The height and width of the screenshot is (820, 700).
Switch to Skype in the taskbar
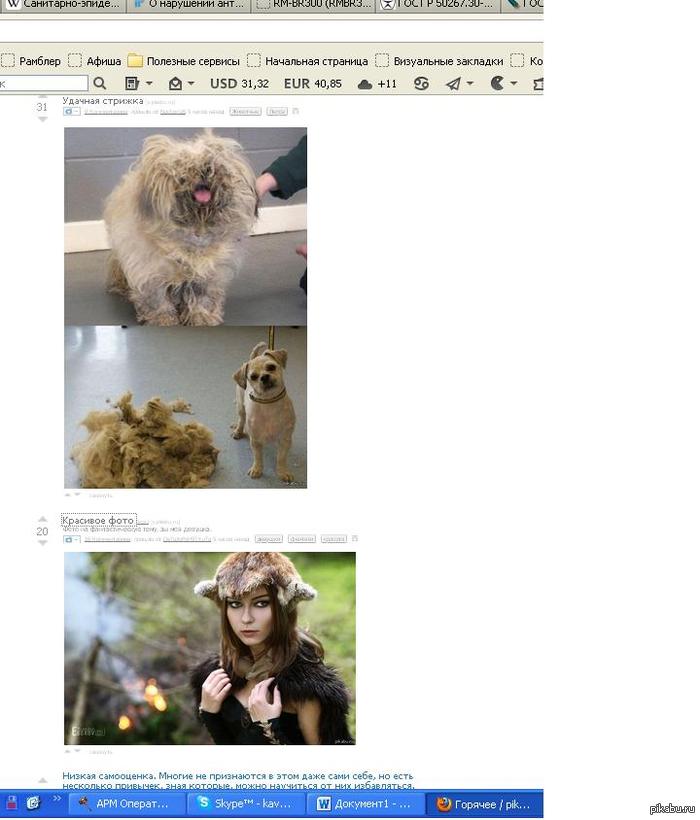pos(245,803)
